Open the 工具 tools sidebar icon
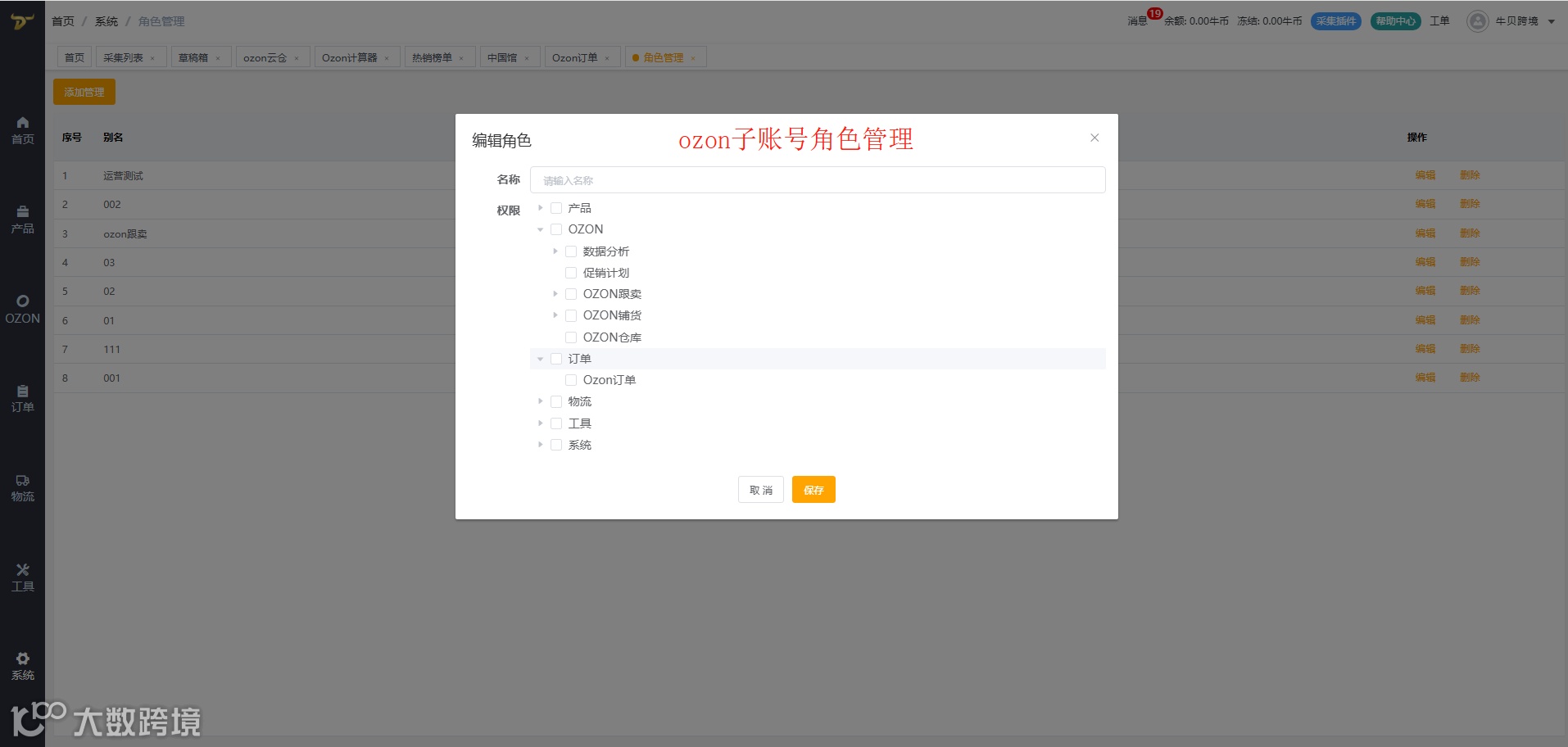Screen dimensions: 1568x747 (23, 570)
